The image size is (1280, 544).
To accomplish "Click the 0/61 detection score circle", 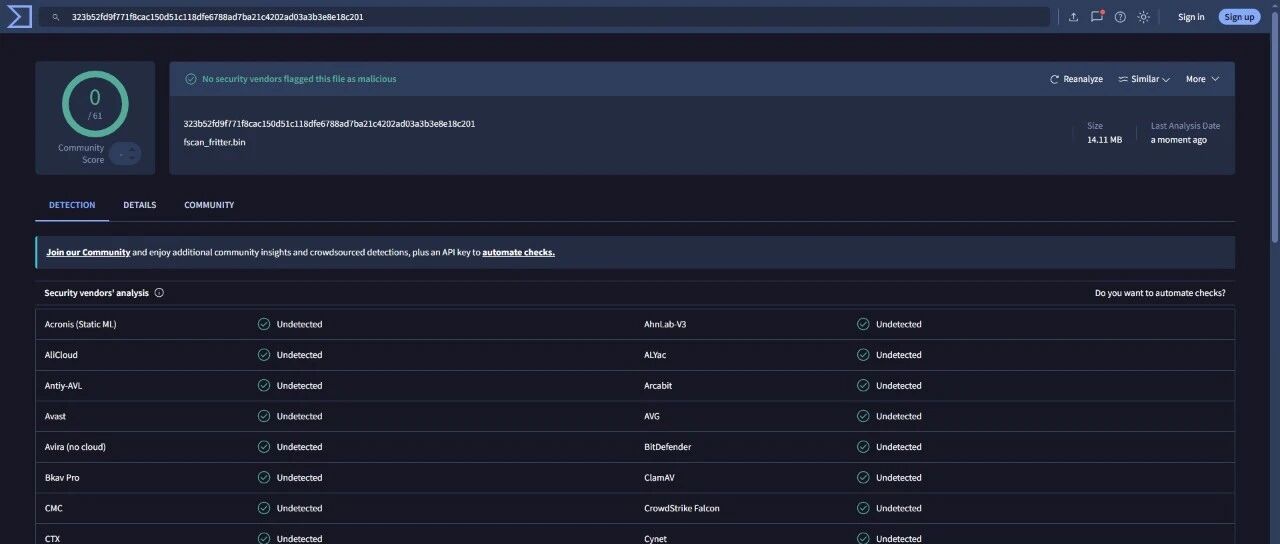I will 95,103.
